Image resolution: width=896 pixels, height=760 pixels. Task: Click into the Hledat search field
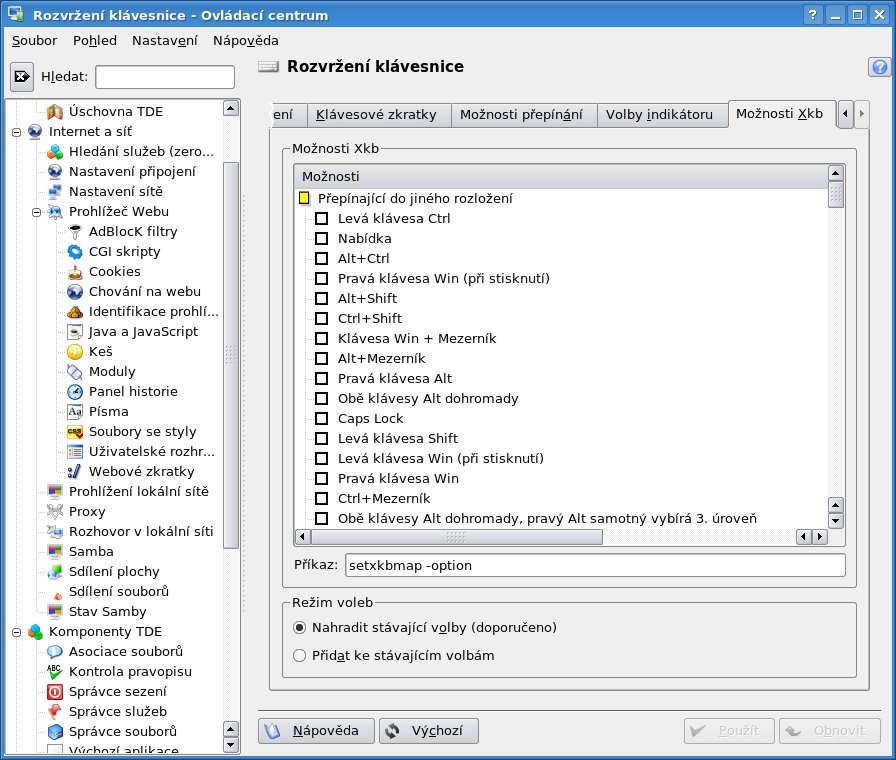165,77
